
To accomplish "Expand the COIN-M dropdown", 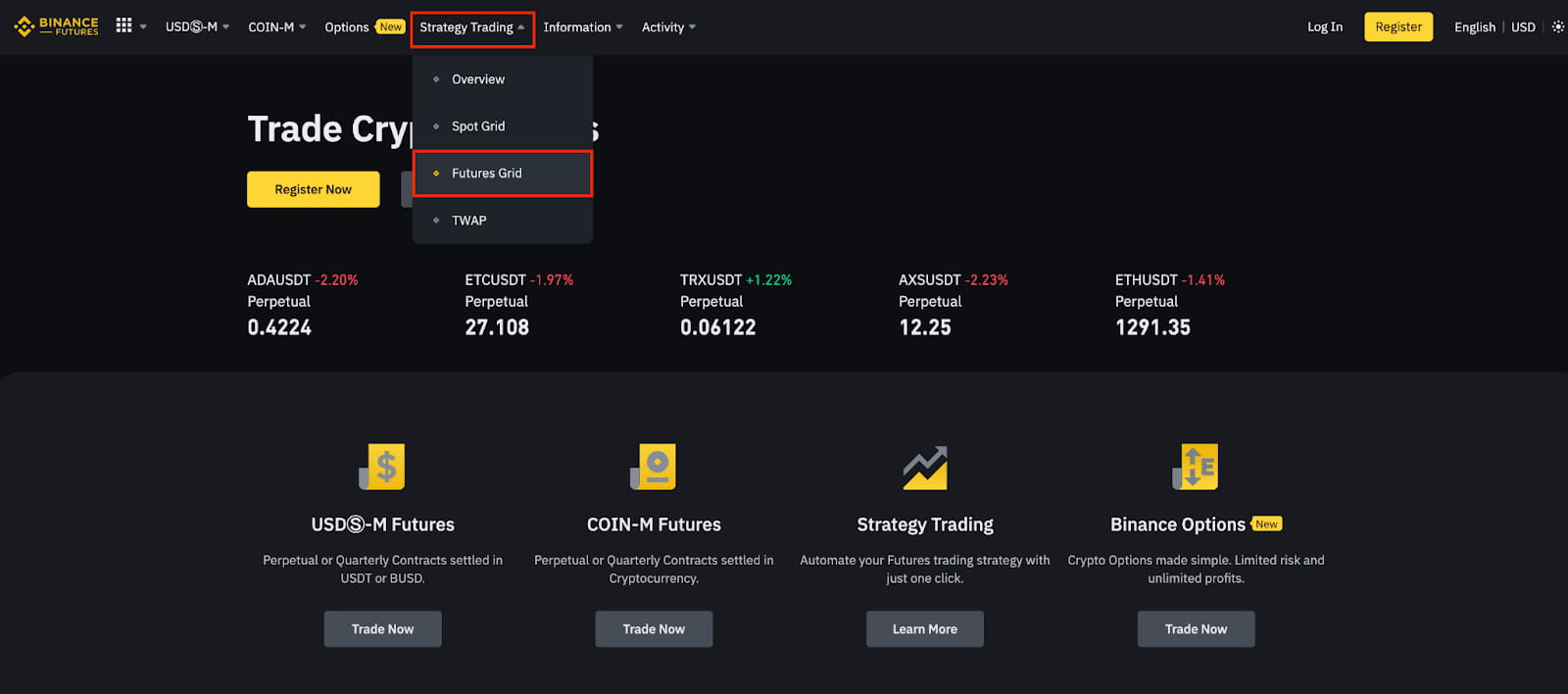I will click(x=277, y=26).
